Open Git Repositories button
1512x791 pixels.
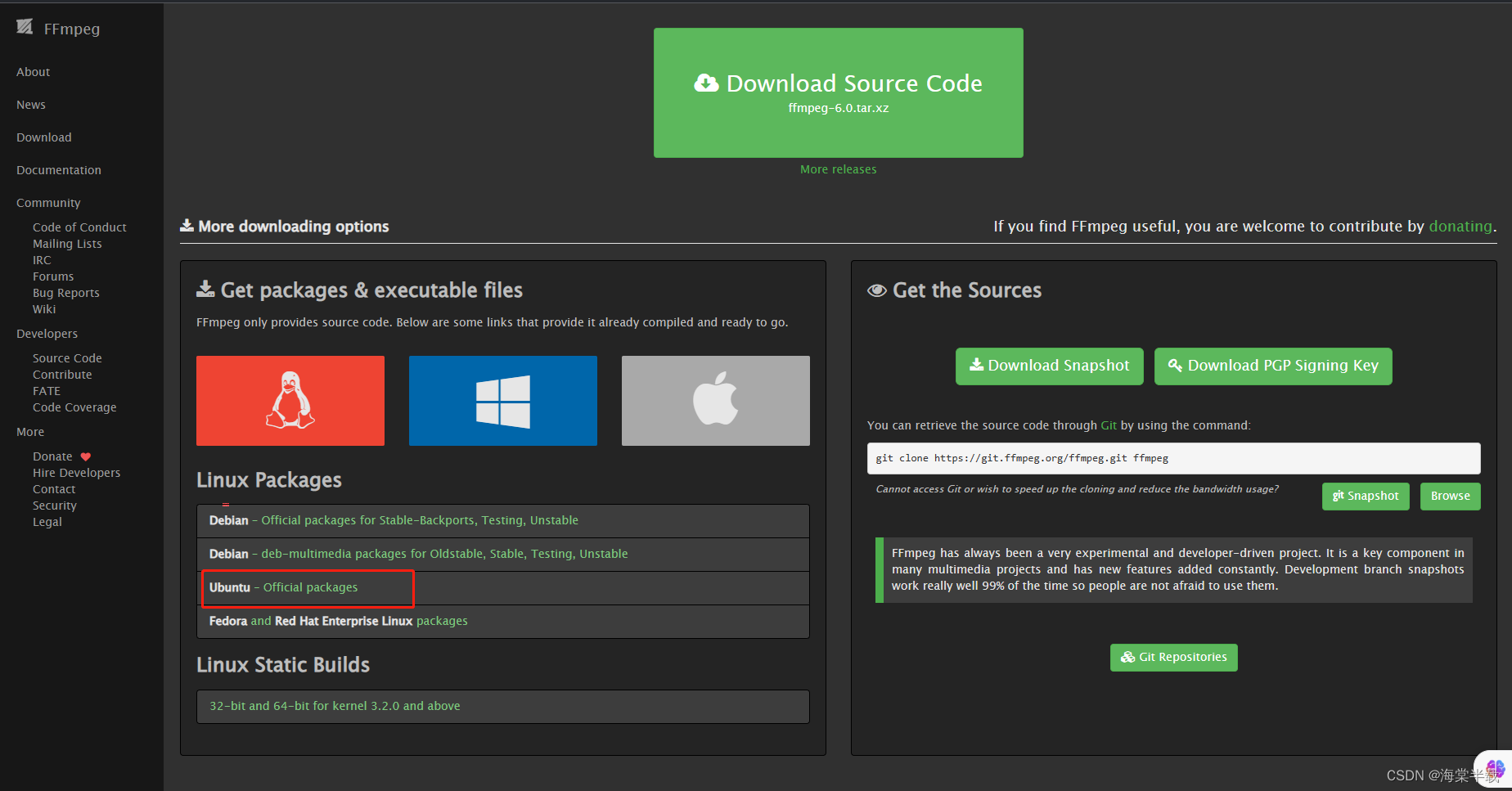[1174, 657]
